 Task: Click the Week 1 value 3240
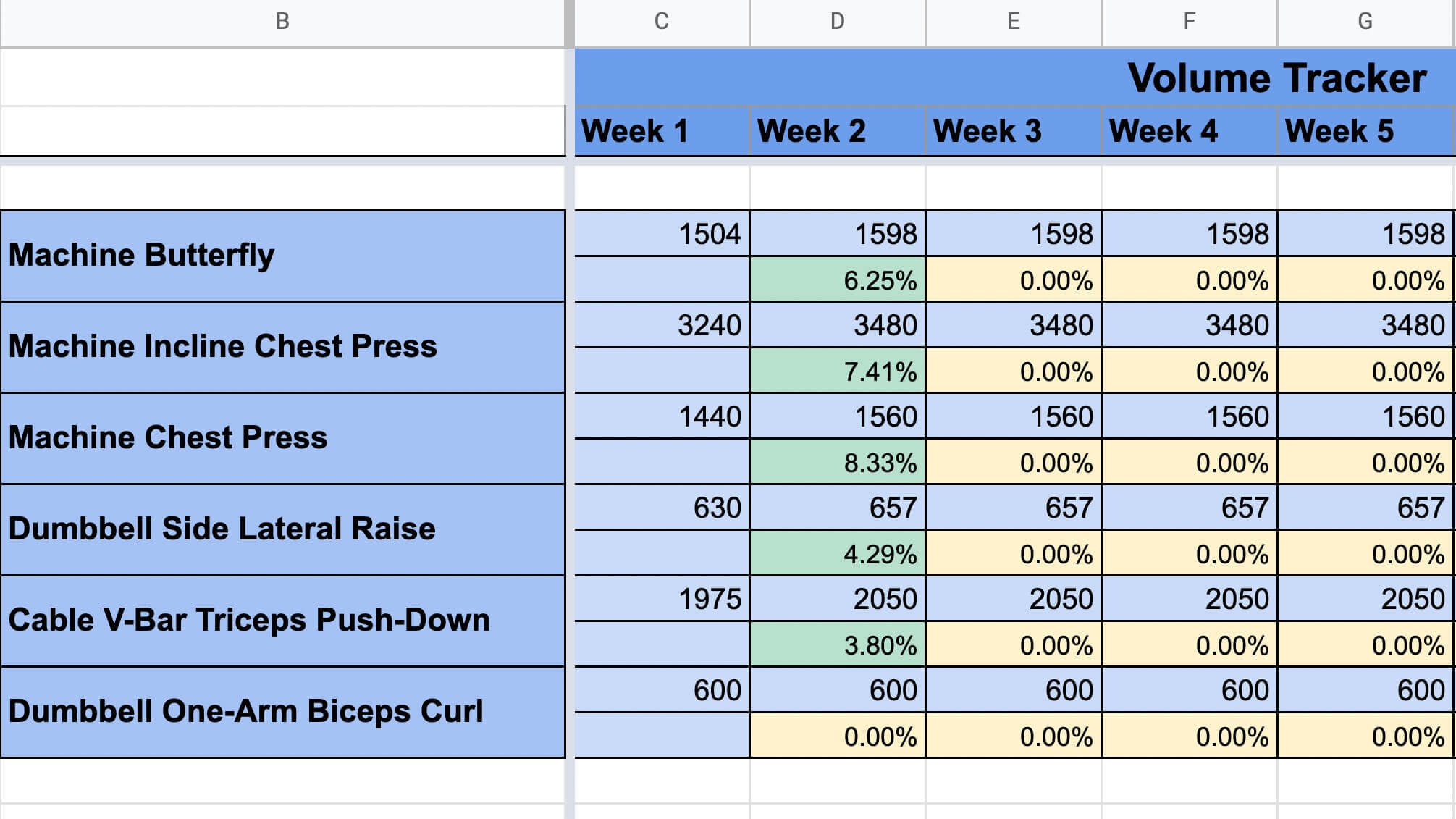coord(662,325)
